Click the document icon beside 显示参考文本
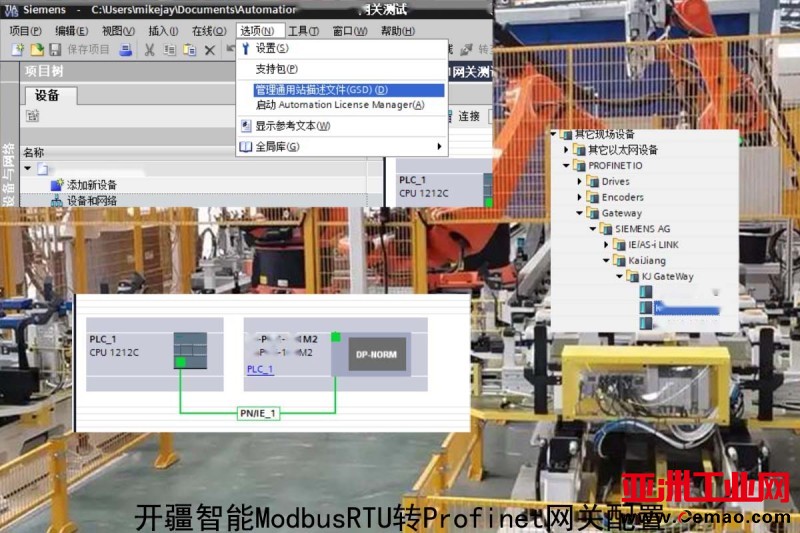This screenshot has height=533, width=800. tap(246, 126)
